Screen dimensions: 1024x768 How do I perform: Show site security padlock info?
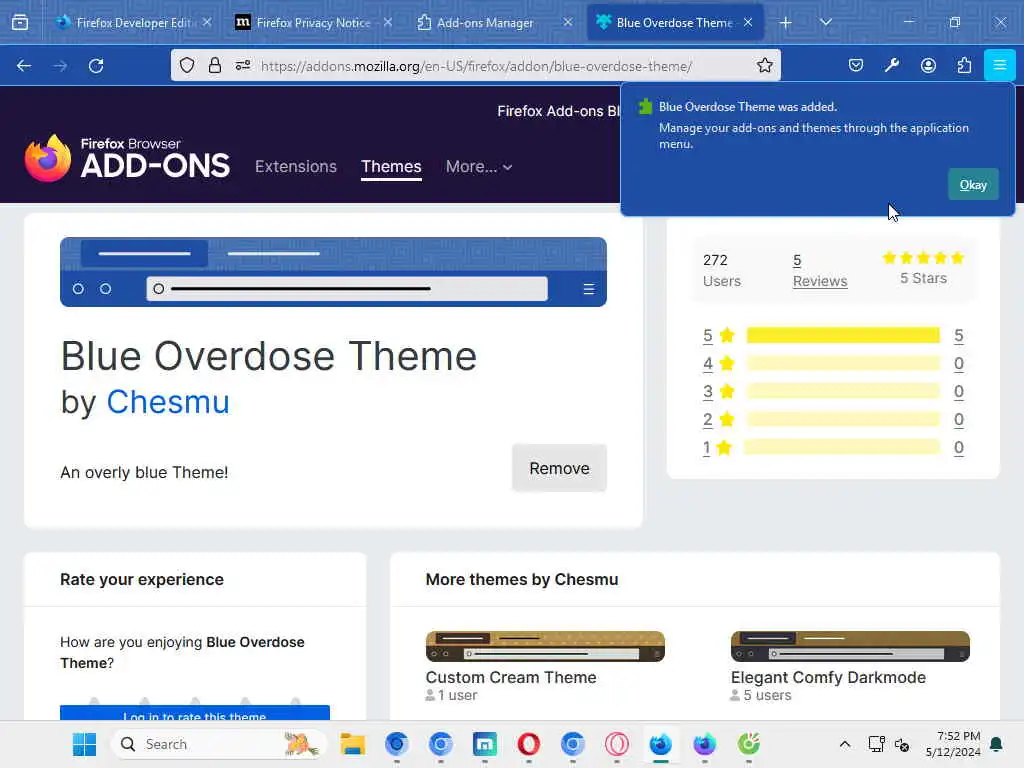pos(215,65)
